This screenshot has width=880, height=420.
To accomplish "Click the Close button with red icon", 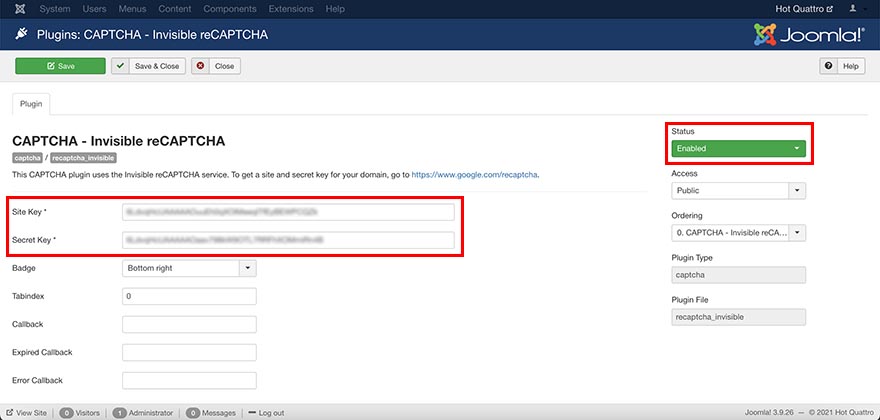I will tap(216, 66).
